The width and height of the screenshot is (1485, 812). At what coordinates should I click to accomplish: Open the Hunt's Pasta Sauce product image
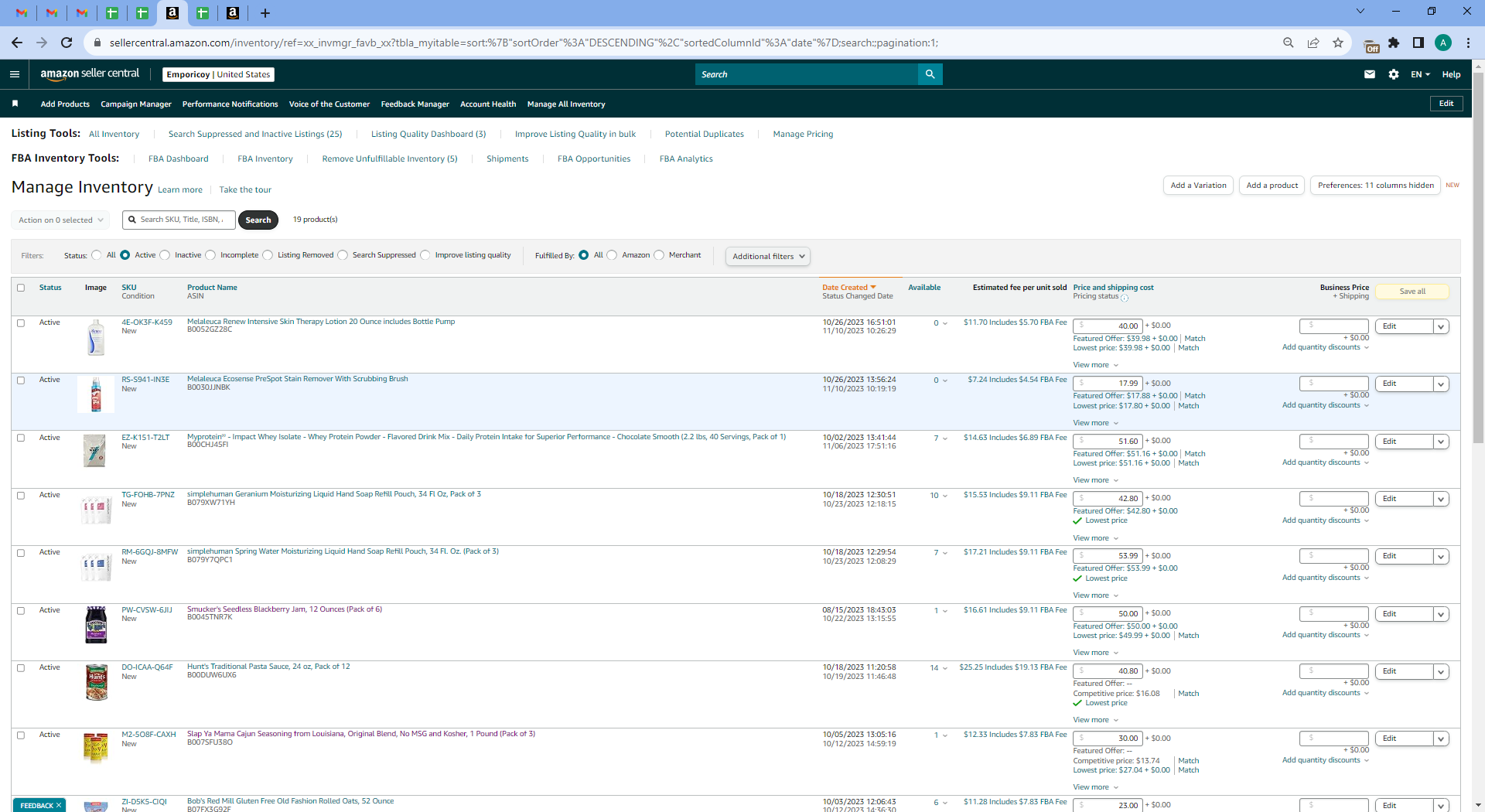point(96,682)
